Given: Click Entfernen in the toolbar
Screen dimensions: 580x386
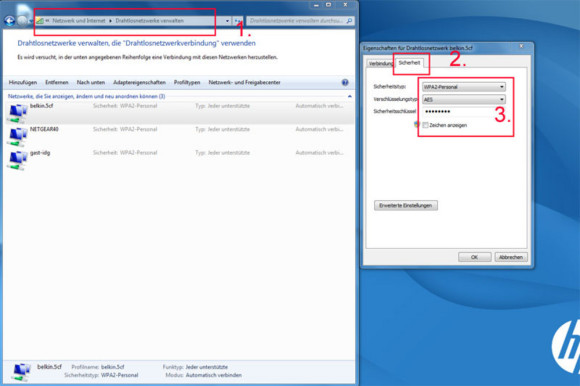Looking at the screenshot, I should tap(57, 82).
